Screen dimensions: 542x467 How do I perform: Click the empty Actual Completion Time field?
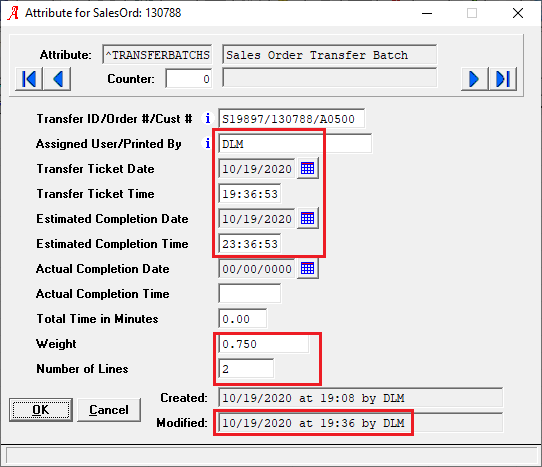pos(250,293)
